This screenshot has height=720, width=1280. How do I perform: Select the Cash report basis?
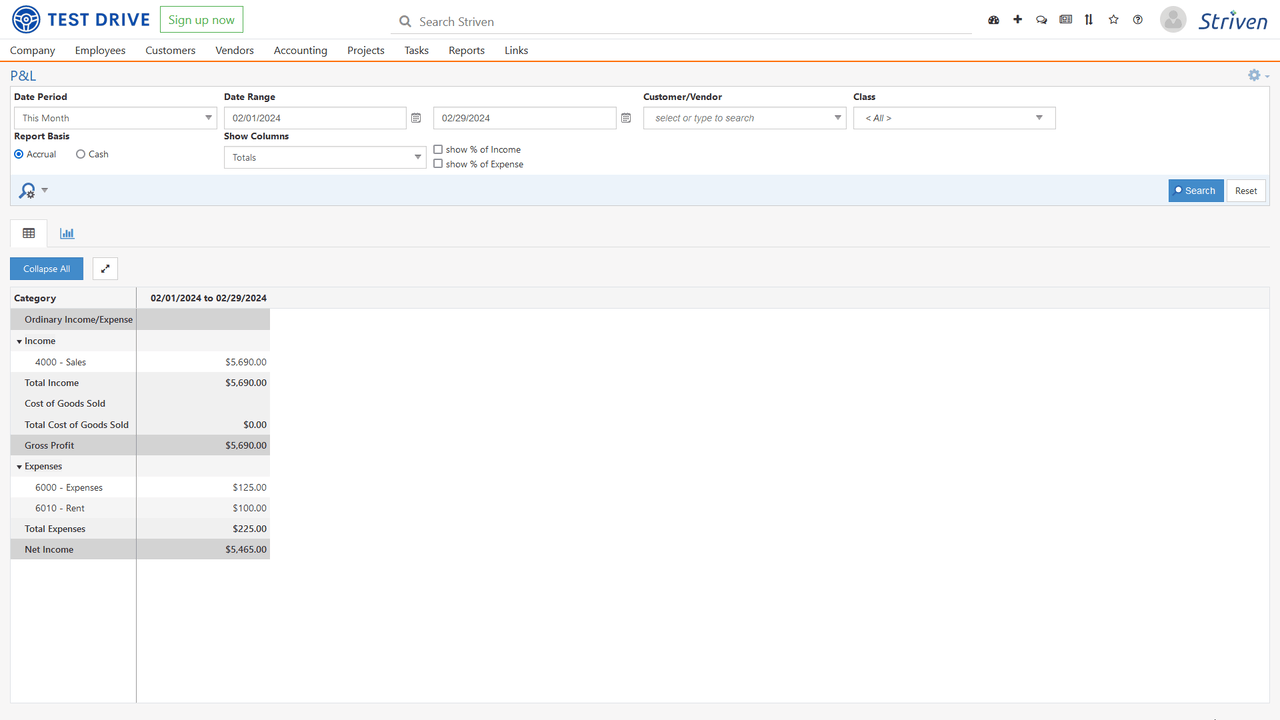coord(81,154)
